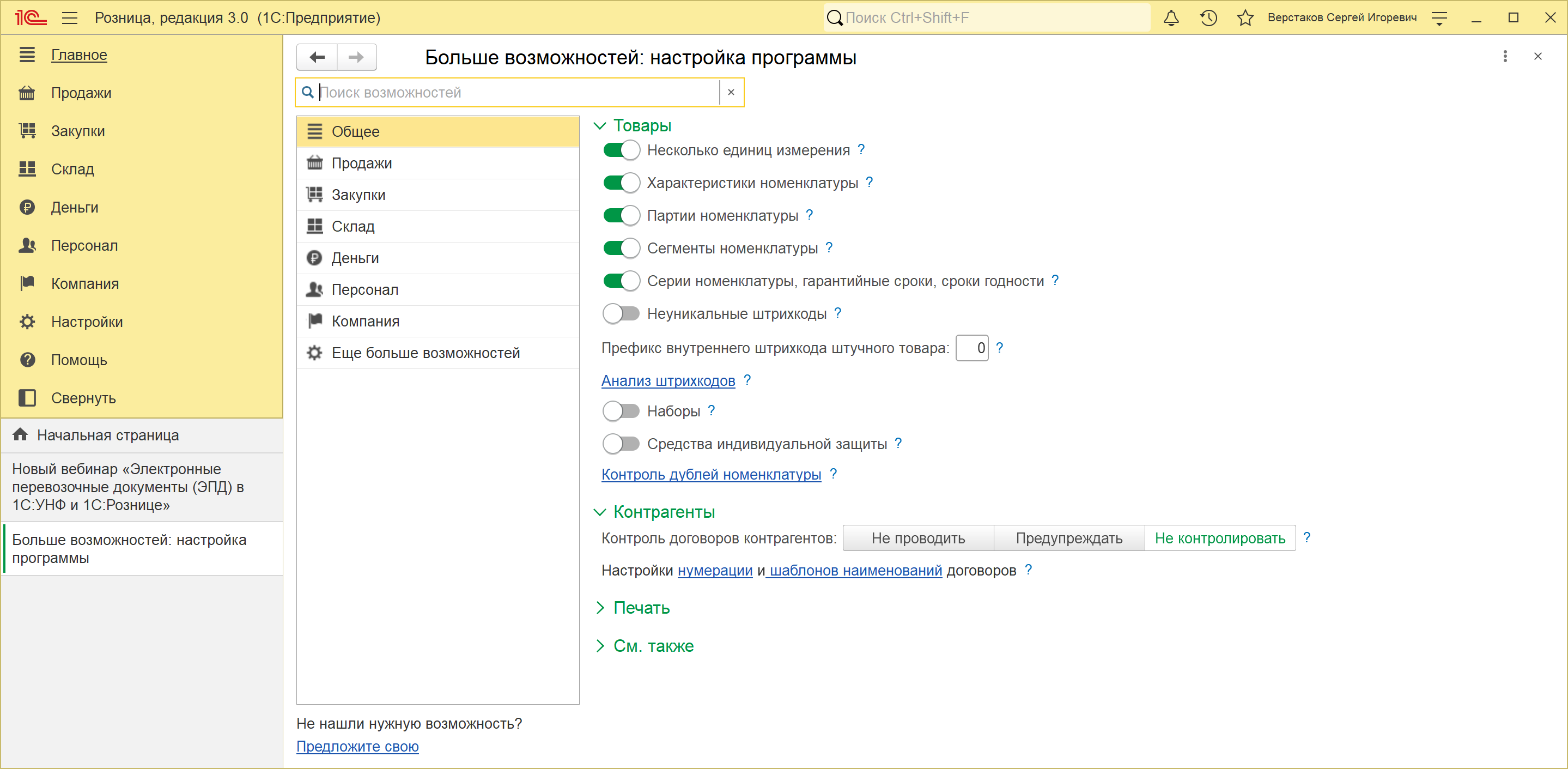The width and height of the screenshot is (1568, 769).
Task: Clear the features search field
Action: click(731, 92)
